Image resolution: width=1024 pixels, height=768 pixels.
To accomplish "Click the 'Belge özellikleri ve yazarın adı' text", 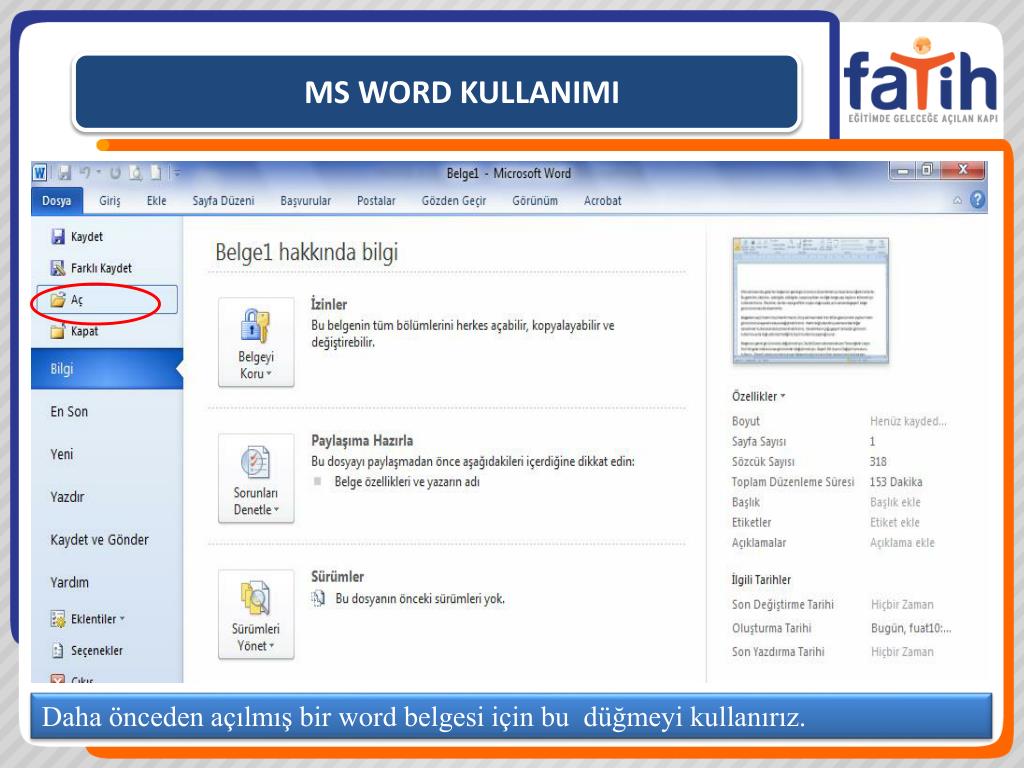I will tap(407, 482).
